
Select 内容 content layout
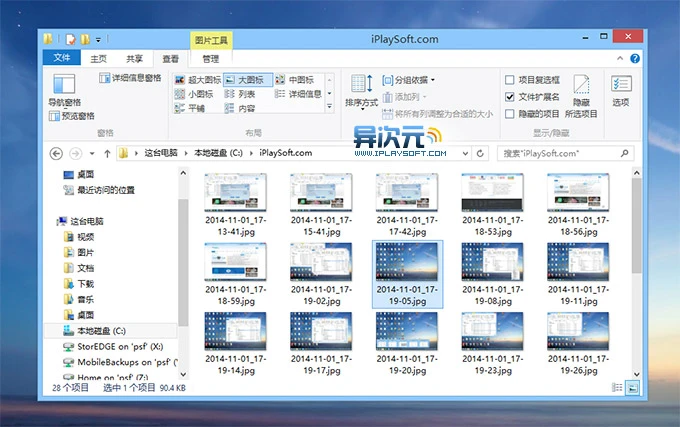pos(240,108)
